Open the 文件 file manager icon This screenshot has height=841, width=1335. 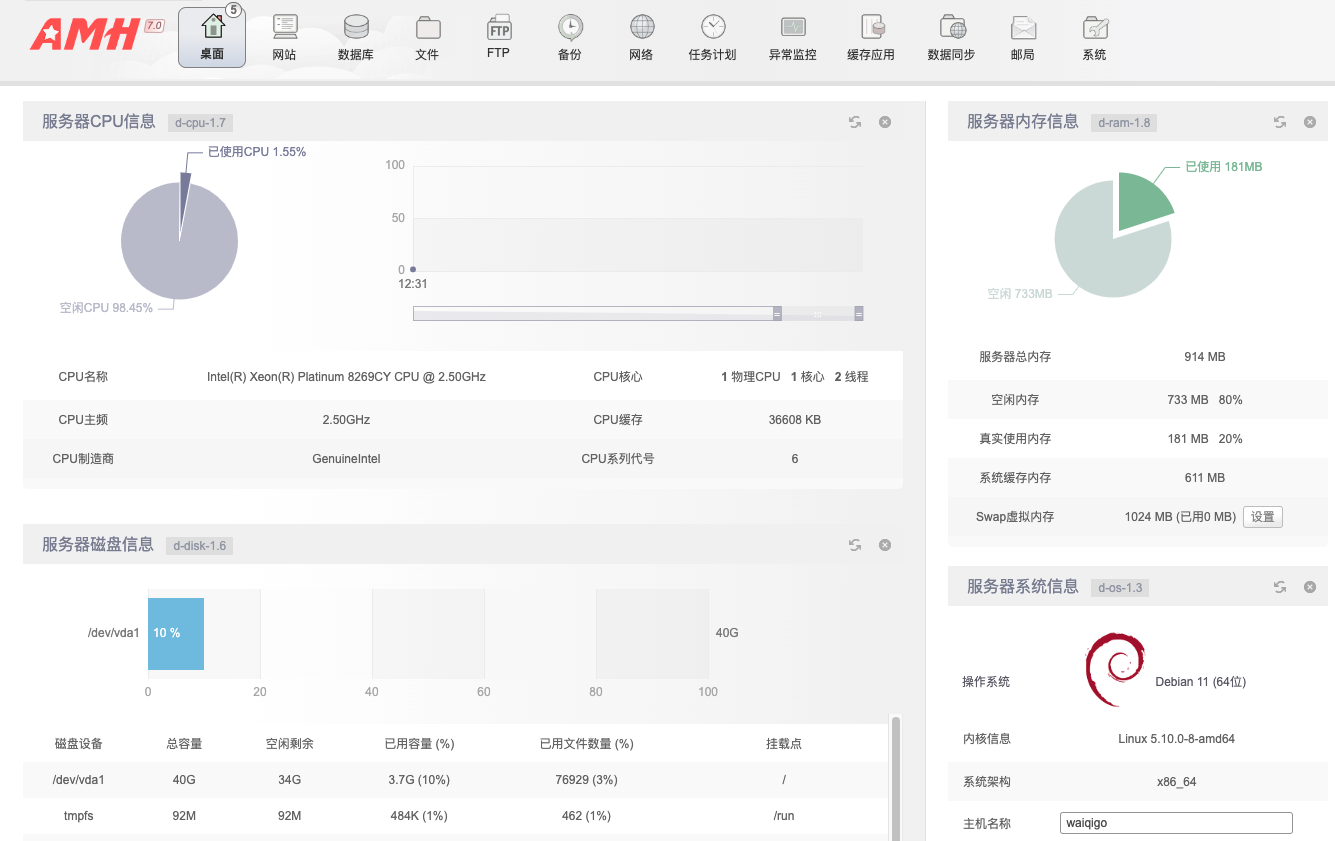click(427, 37)
